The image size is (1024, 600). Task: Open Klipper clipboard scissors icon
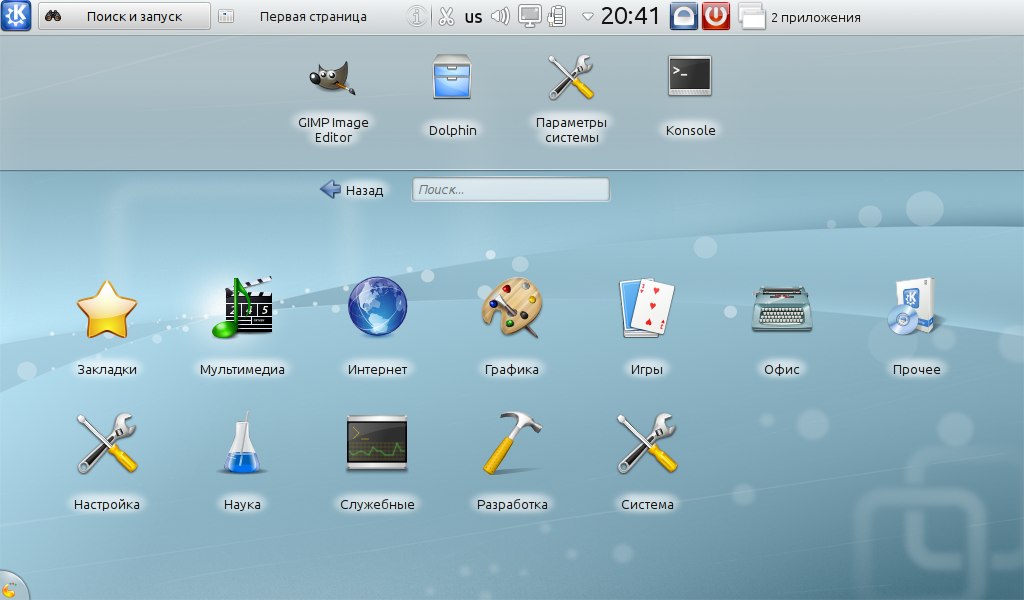(x=446, y=16)
